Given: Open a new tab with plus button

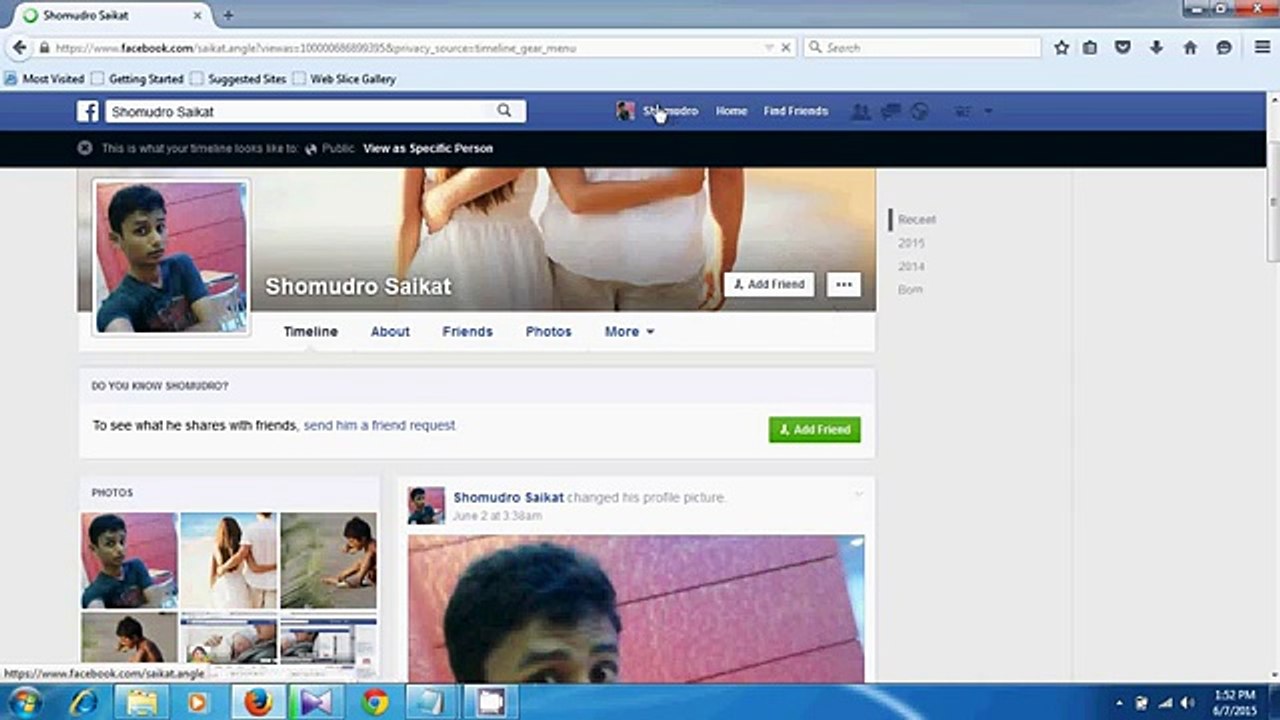Looking at the screenshot, I should (228, 15).
